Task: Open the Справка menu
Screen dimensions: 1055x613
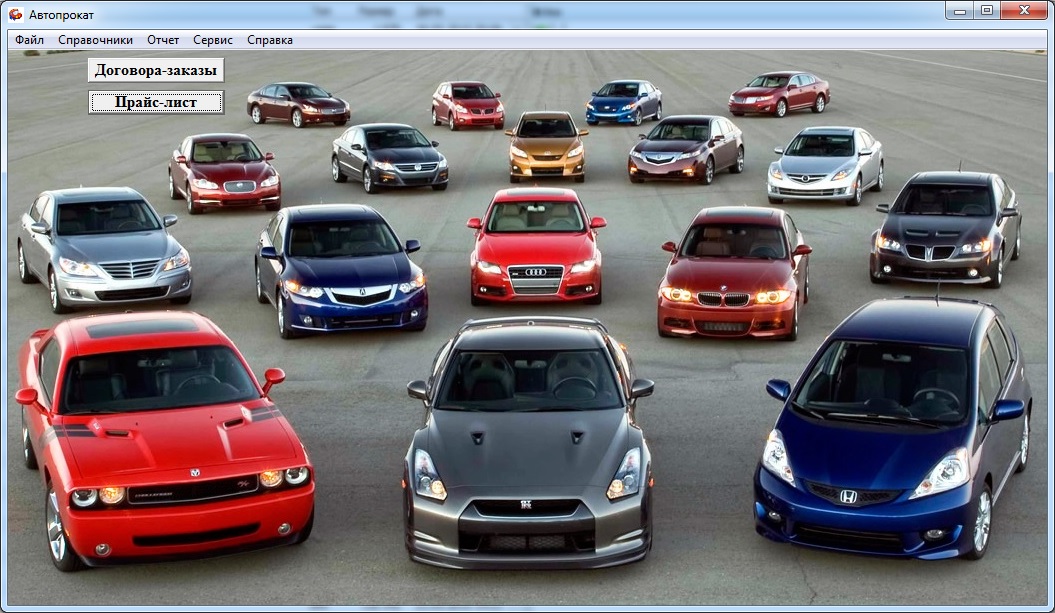Action: pyautogui.click(x=270, y=40)
